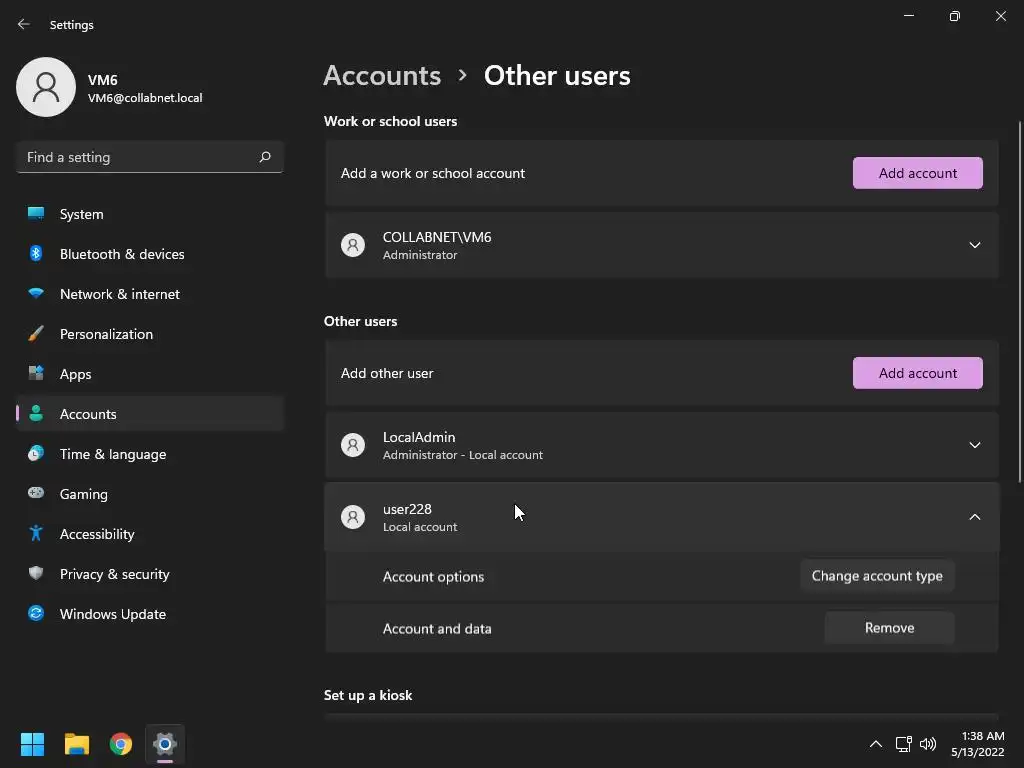Click the Personalization paintbrush icon
The width and height of the screenshot is (1024, 768).
[36, 334]
